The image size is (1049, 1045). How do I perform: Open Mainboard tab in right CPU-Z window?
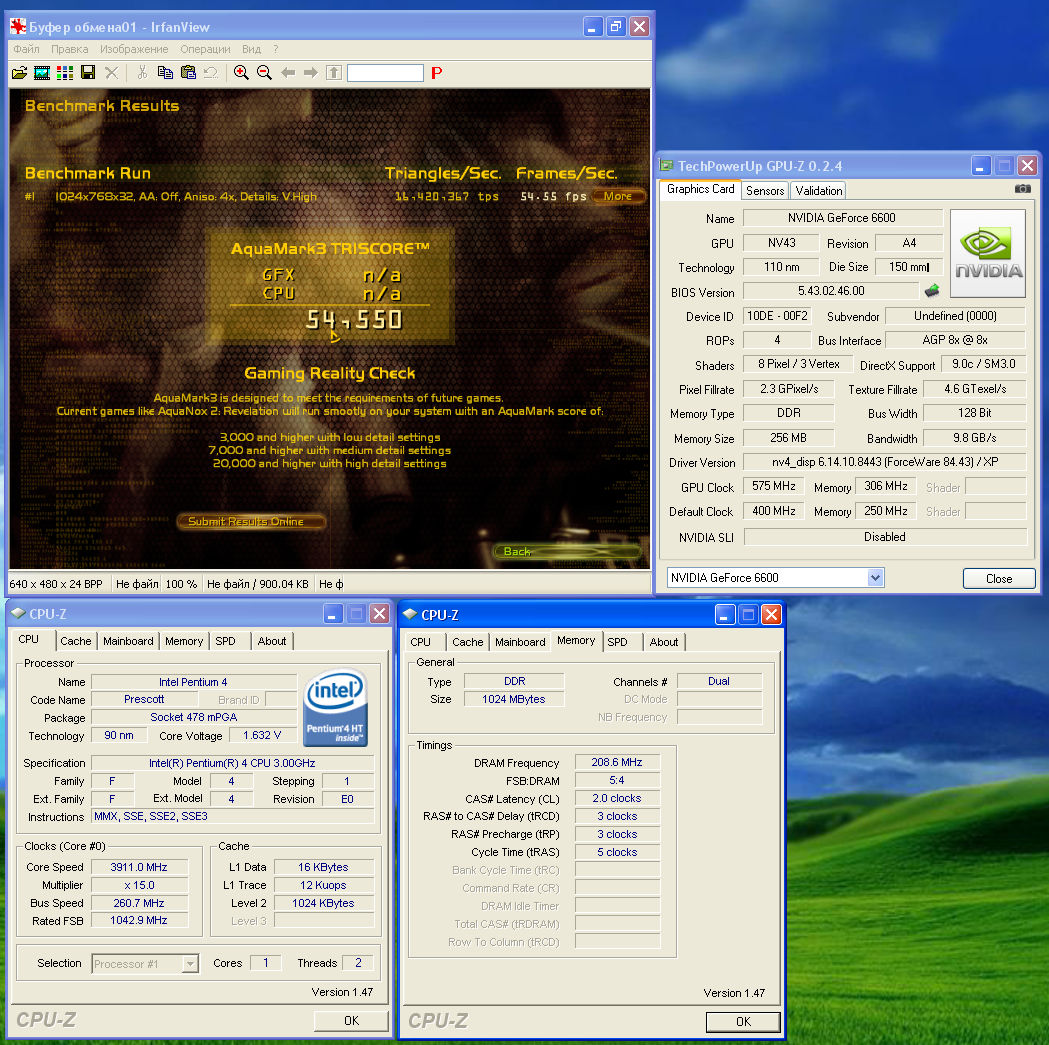coord(520,642)
